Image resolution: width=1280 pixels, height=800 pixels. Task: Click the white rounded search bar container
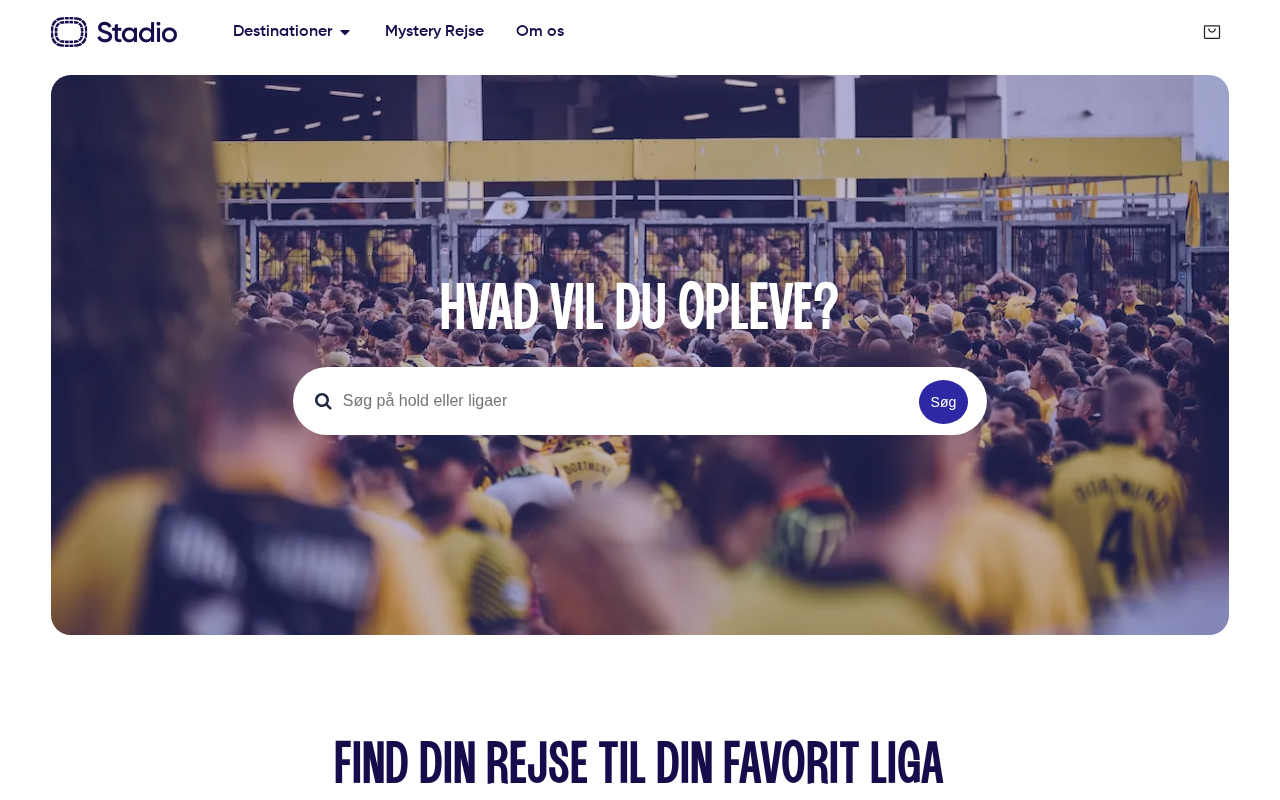[x=640, y=401]
